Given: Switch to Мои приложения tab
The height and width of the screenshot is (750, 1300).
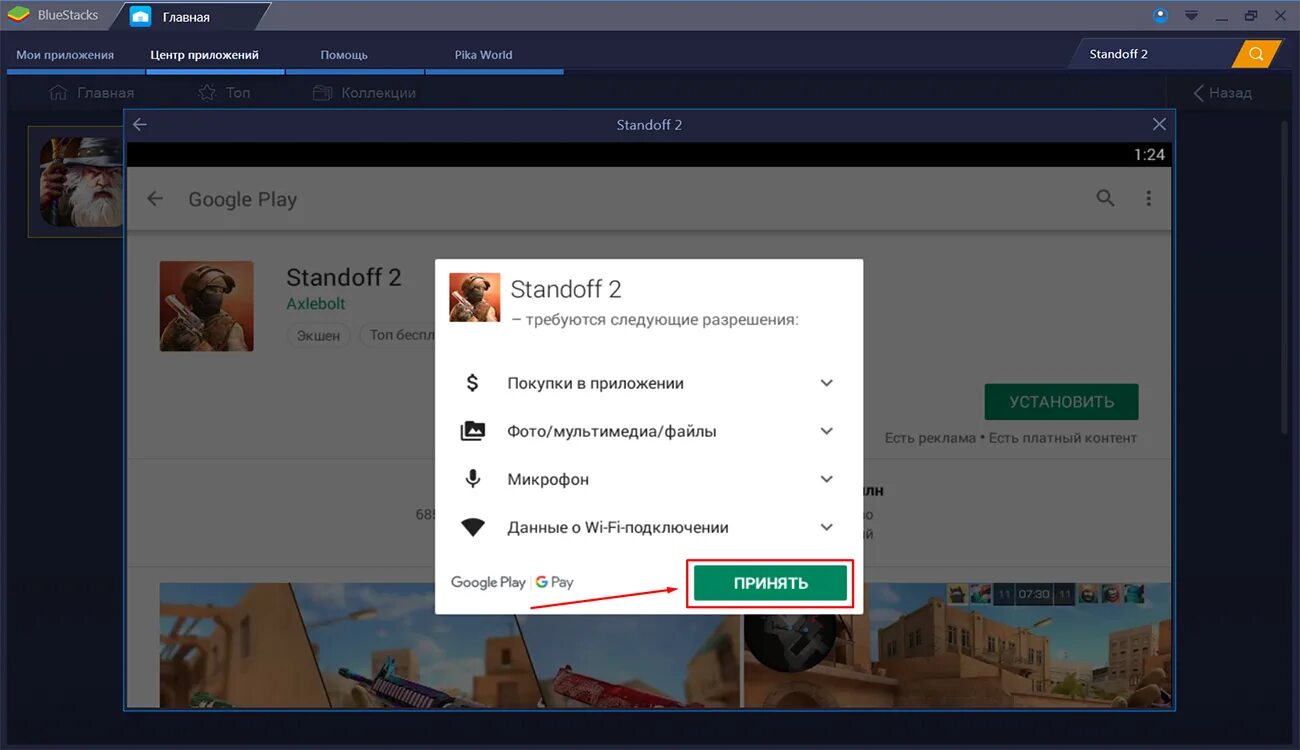Looking at the screenshot, I should (x=65, y=55).
